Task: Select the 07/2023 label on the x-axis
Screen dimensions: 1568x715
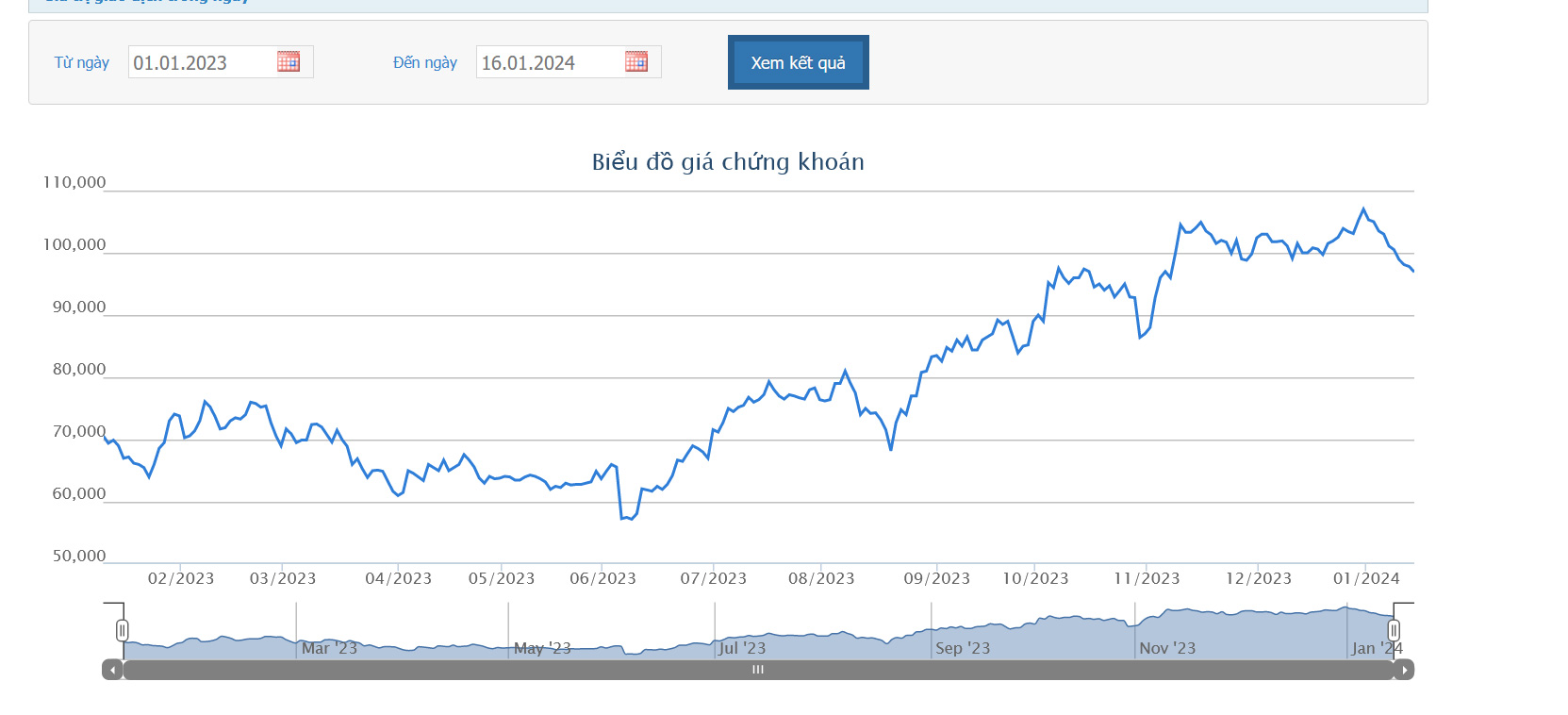Action: (713, 579)
